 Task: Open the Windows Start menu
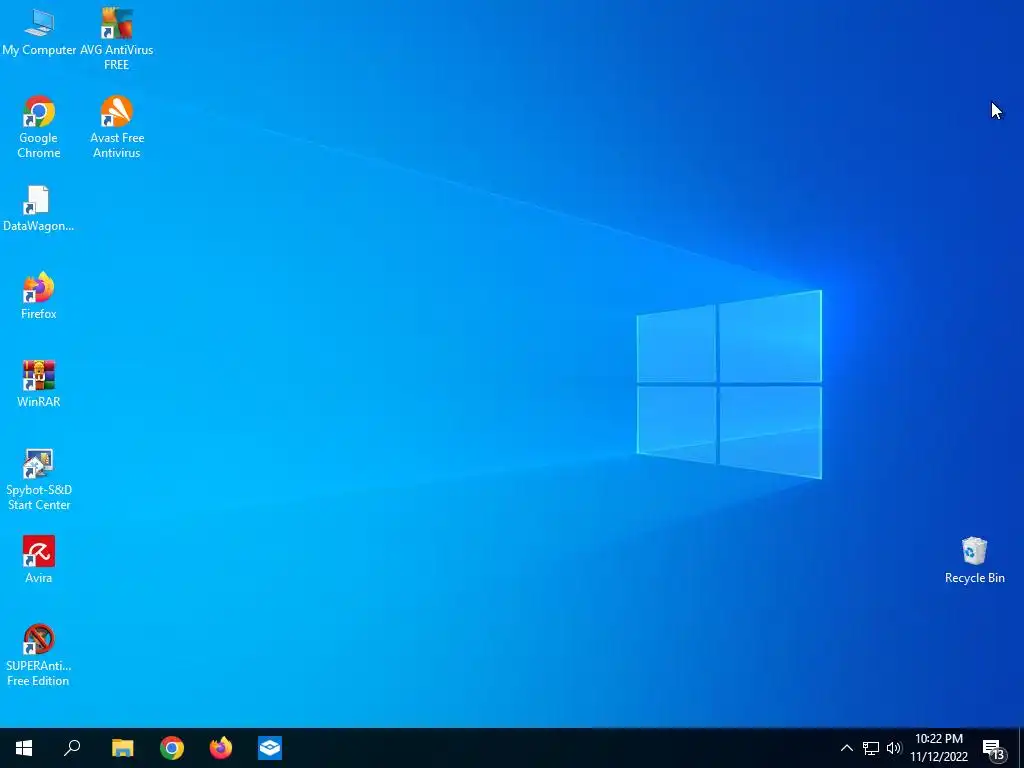[x=24, y=748]
